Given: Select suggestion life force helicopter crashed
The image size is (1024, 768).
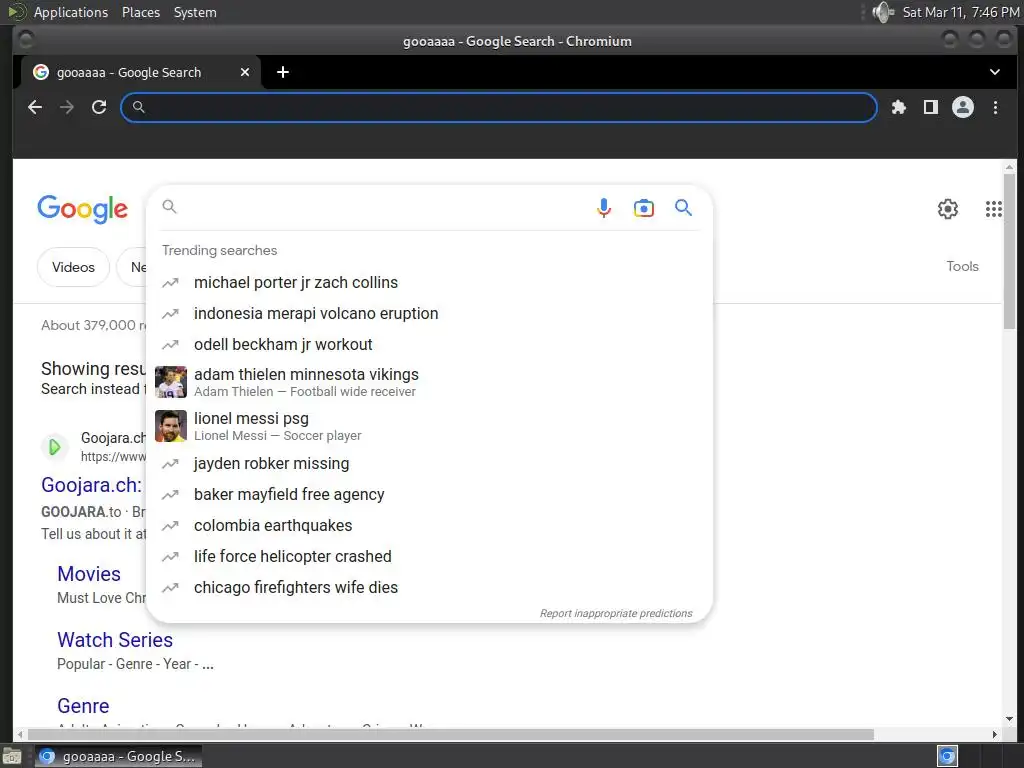Looking at the screenshot, I should tap(430, 556).
